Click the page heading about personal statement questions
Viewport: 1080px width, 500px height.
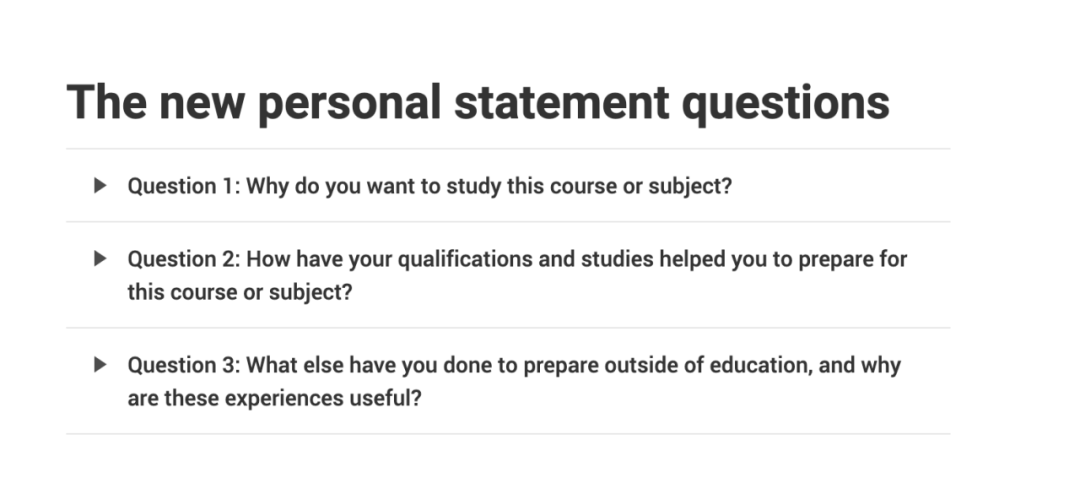pyautogui.click(x=478, y=103)
